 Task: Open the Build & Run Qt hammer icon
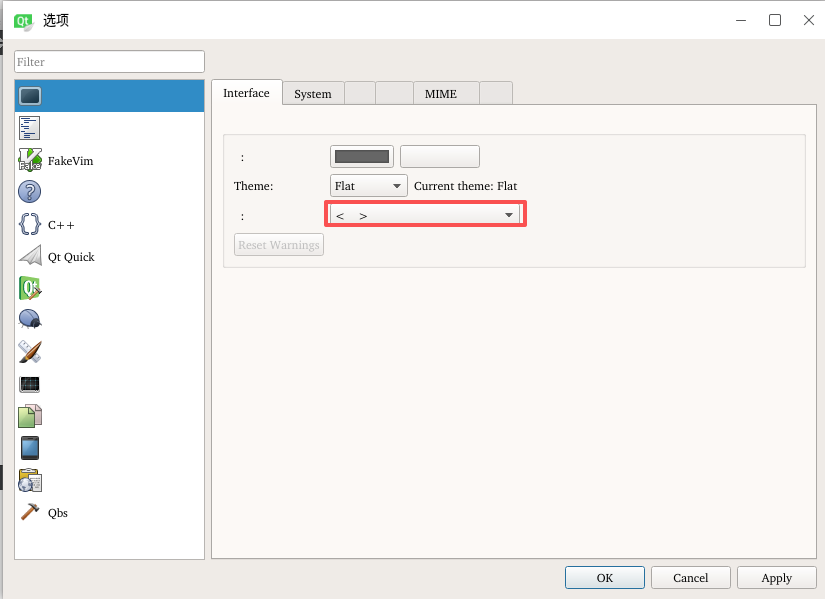click(30, 288)
